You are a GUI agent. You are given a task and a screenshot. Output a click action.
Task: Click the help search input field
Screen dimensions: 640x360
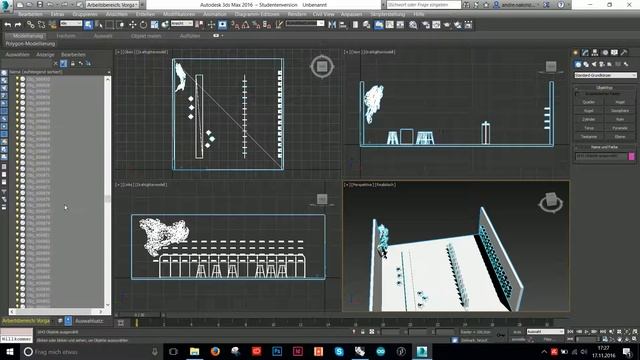(424, 5)
